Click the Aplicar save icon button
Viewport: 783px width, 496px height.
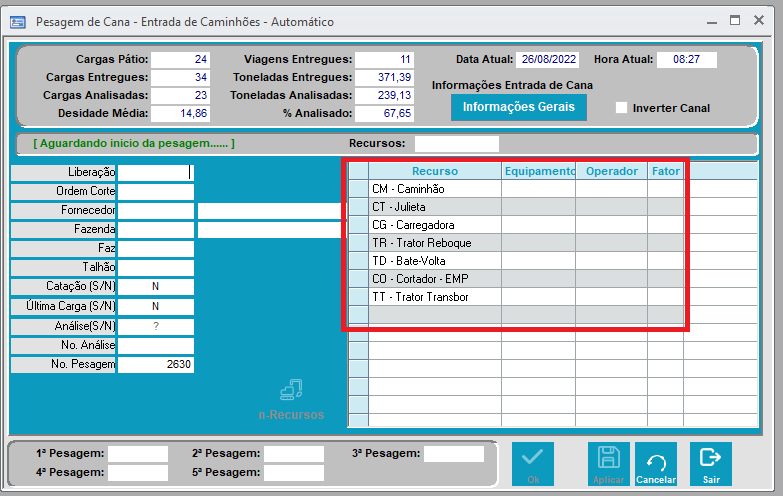pos(609,464)
